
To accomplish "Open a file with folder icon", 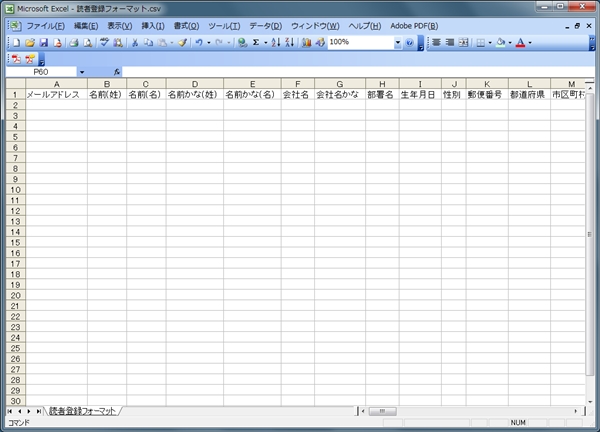I will pos(30,42).
